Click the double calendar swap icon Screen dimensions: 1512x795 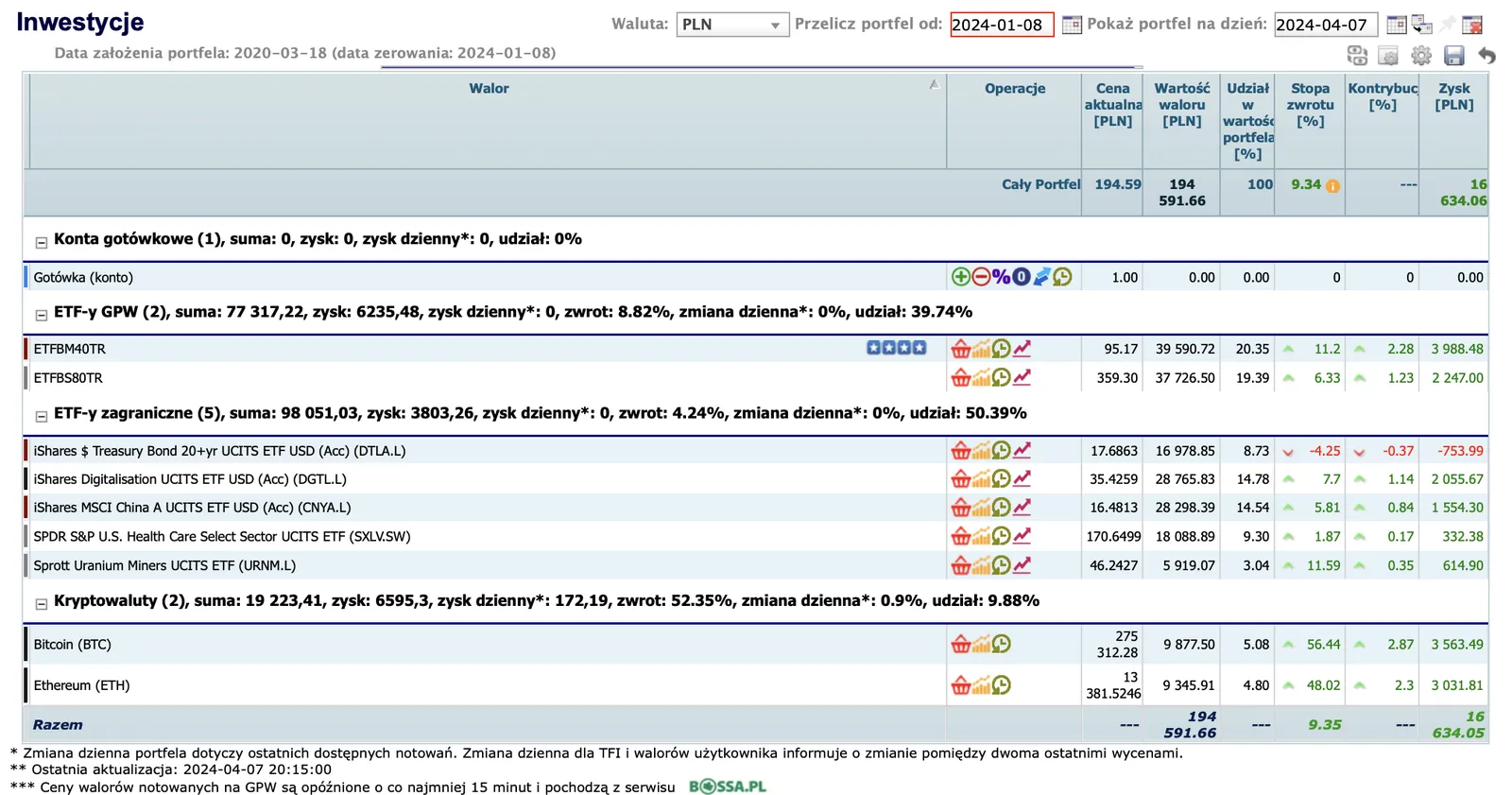click(1421, 25)
